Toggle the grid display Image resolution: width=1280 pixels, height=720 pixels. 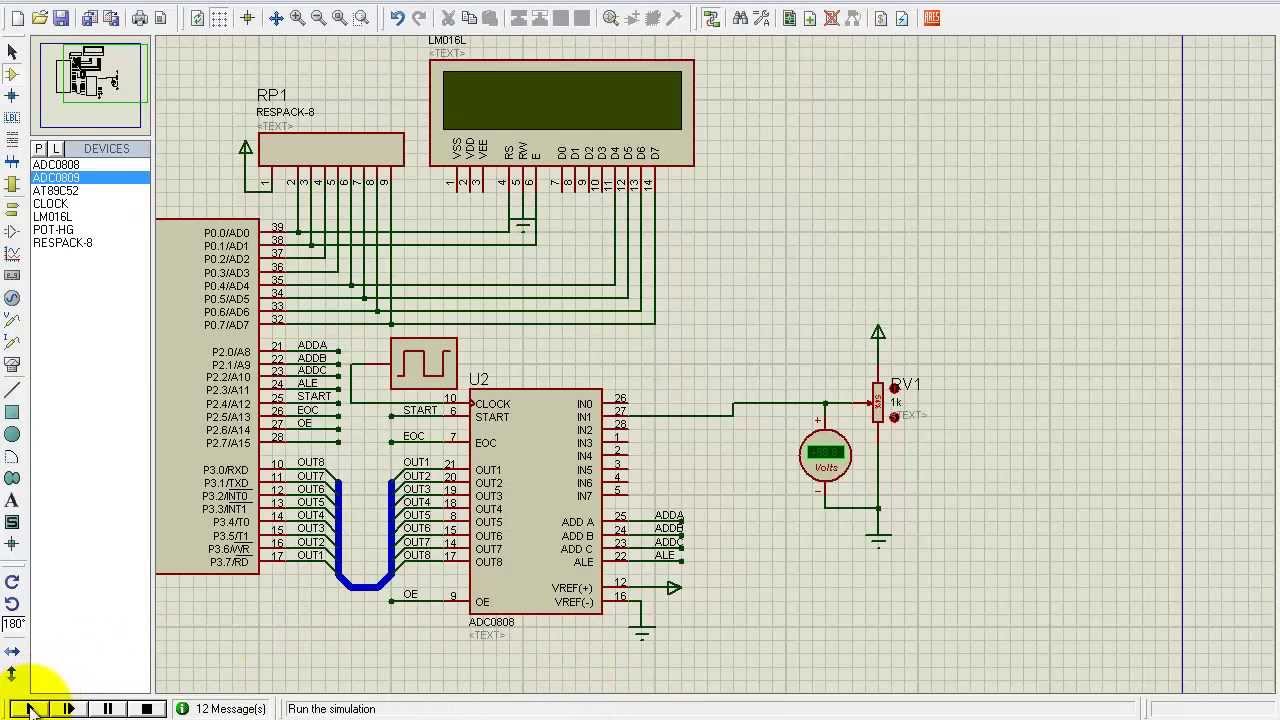click(x=219, y=18)
